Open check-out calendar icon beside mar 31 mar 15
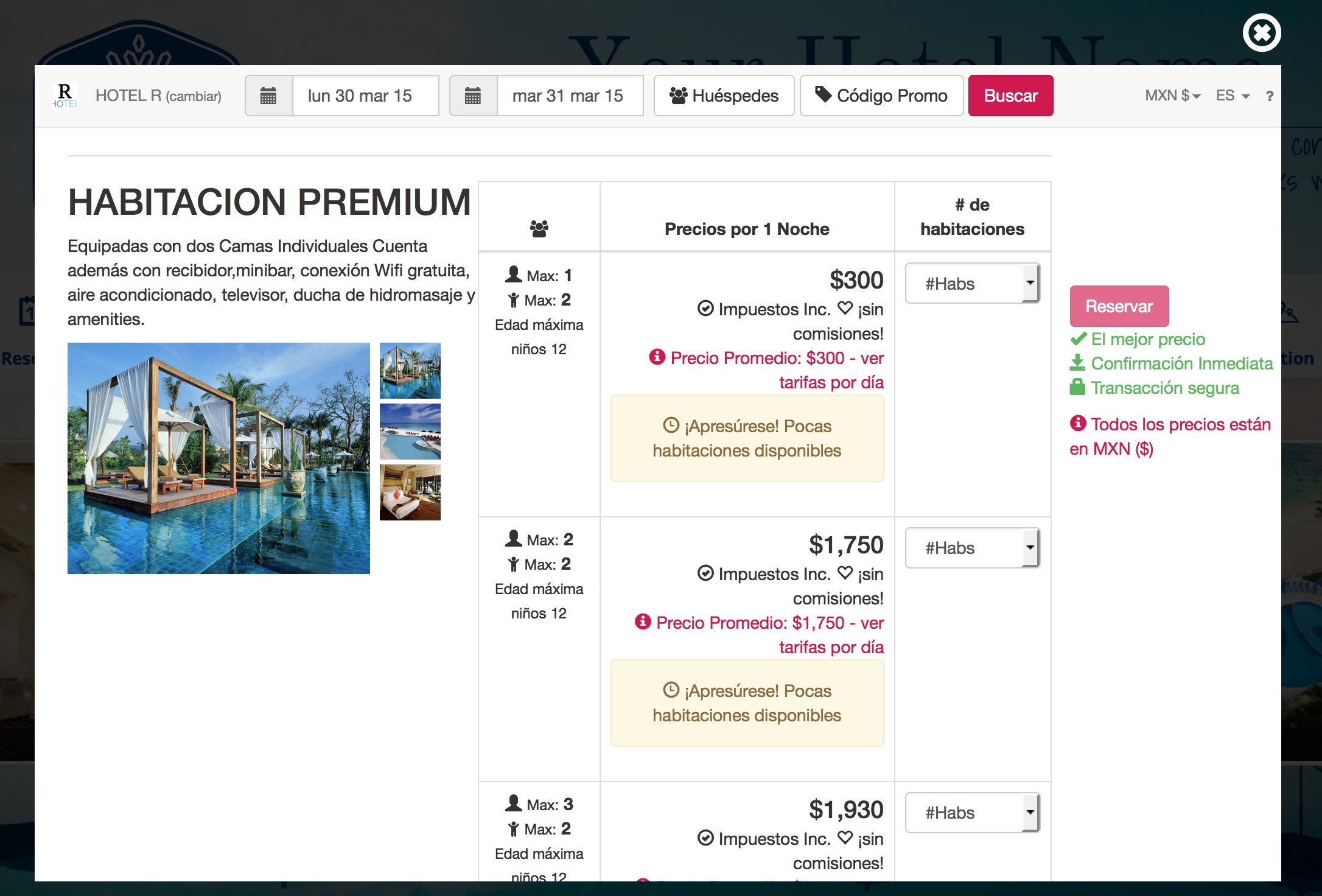The height and width of the screenshot is (896, 1322). pos(473,96)
